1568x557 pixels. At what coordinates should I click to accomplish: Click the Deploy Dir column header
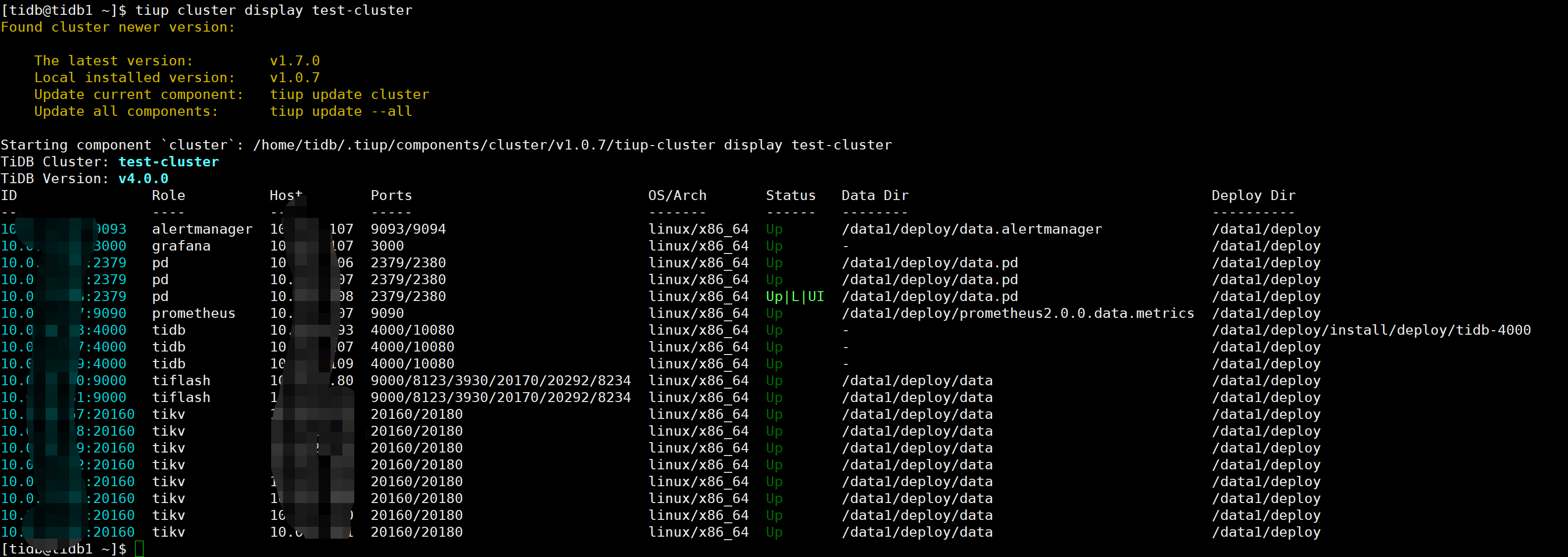click(1253, 196)
